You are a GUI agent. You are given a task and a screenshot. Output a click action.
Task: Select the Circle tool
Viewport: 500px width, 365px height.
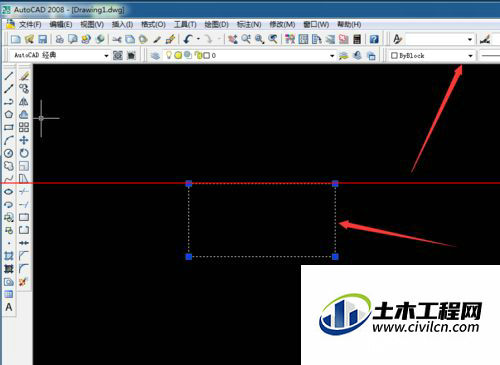9,153
